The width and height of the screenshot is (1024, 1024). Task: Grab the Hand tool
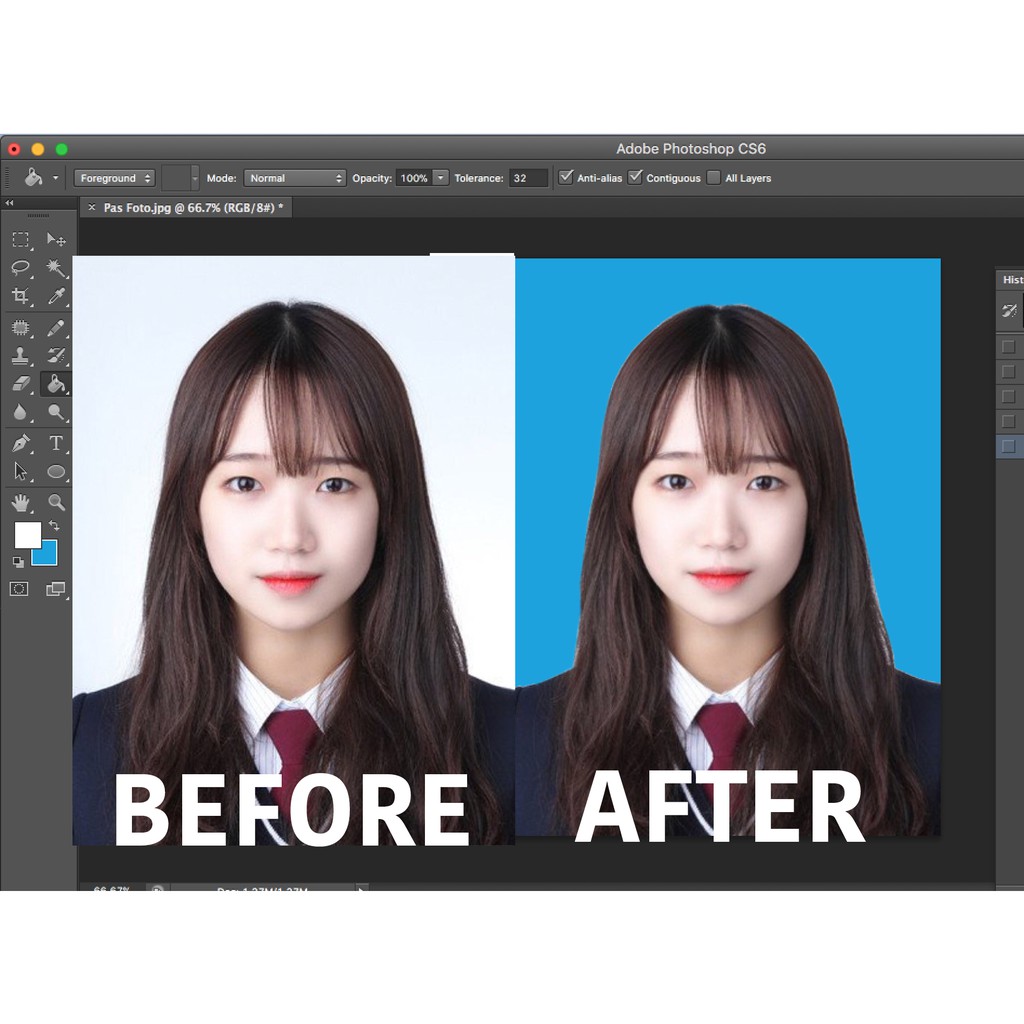[x=22, y=503]
